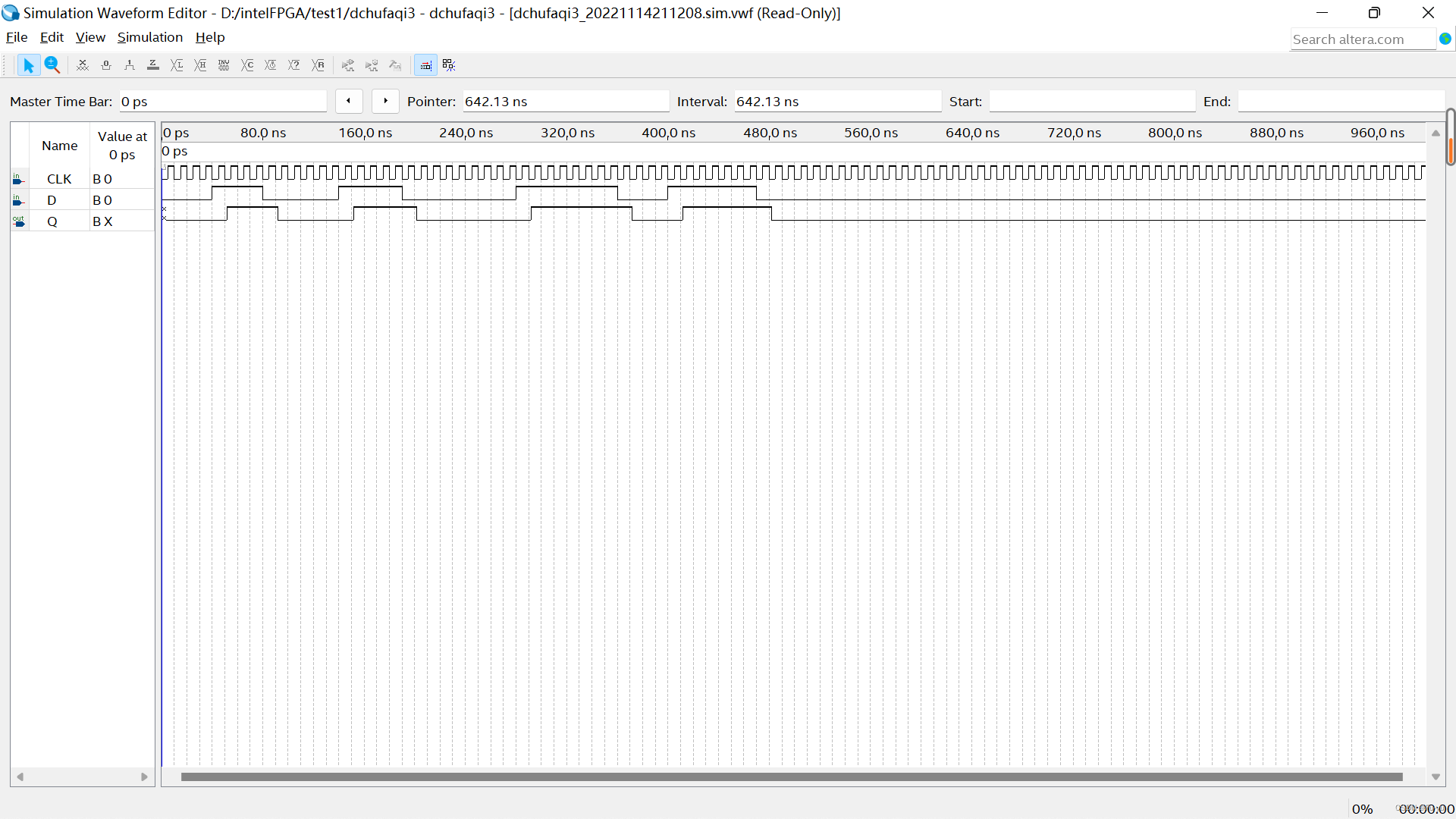
Task: Click the Name column header
Action: click(59, 146)
